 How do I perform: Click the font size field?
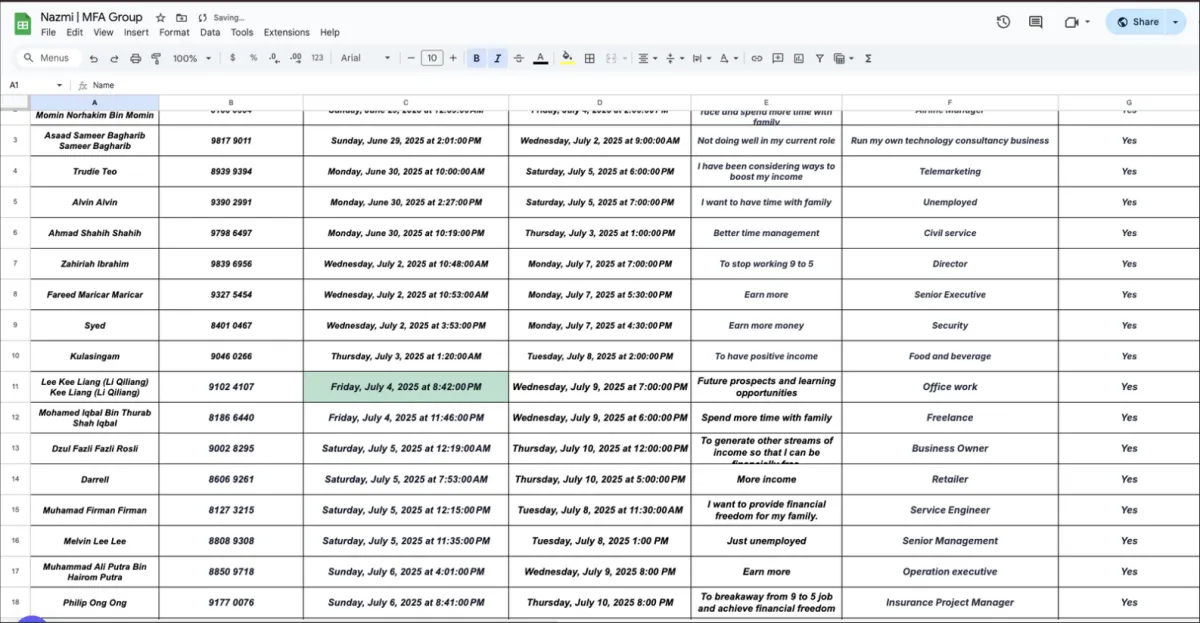point(431,58)
